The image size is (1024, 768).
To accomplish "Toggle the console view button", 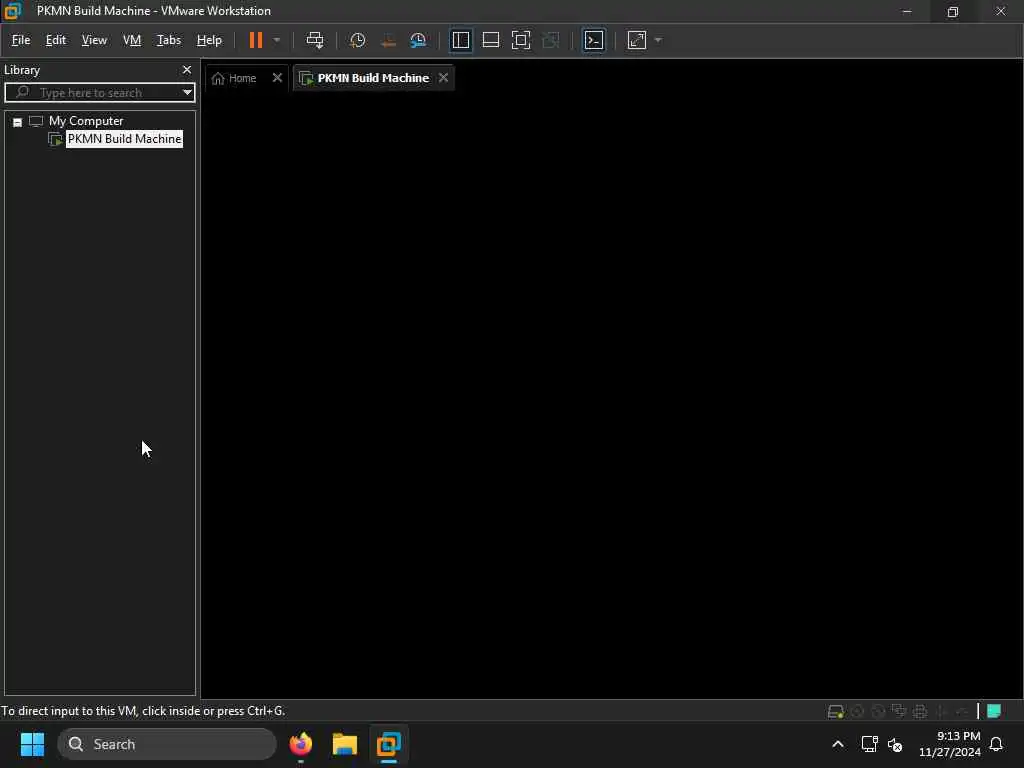I will point(594,40).
